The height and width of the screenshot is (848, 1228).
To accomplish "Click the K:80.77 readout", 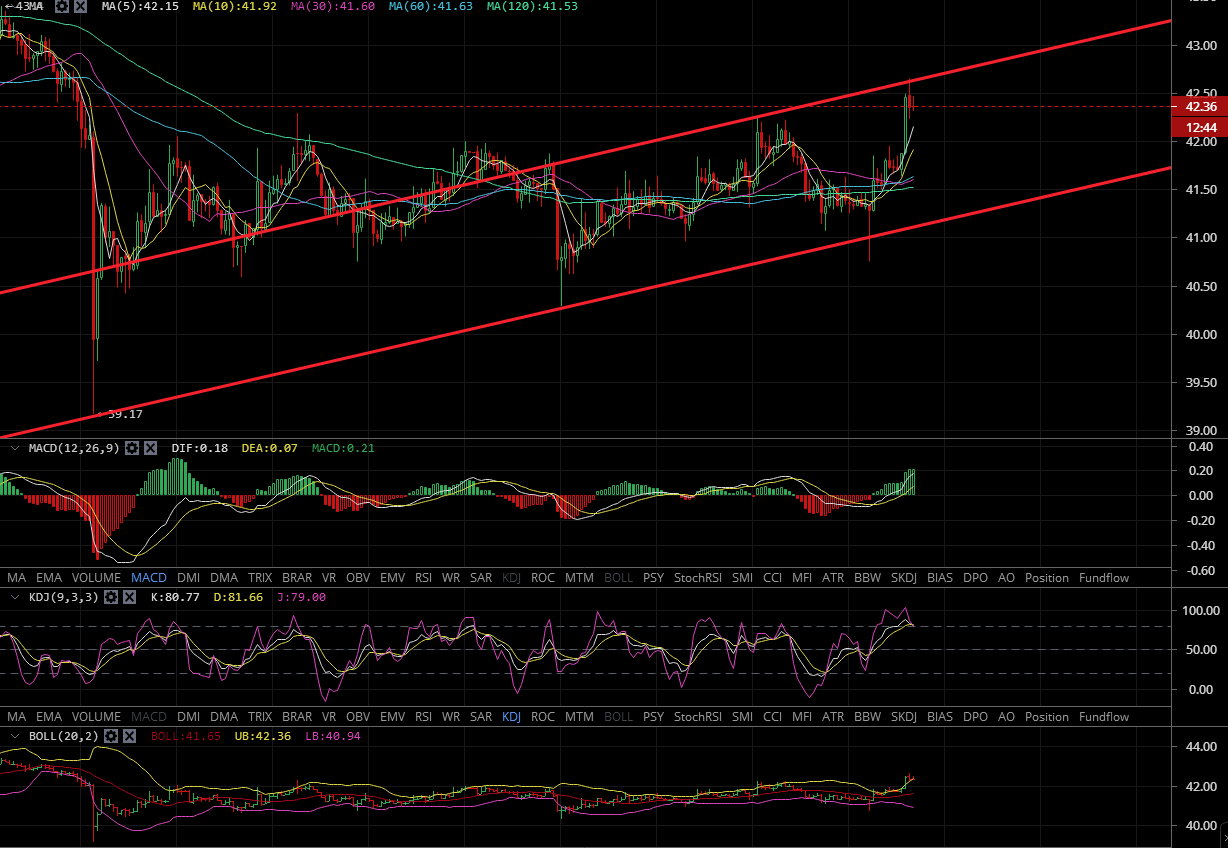I will (174, 597).
